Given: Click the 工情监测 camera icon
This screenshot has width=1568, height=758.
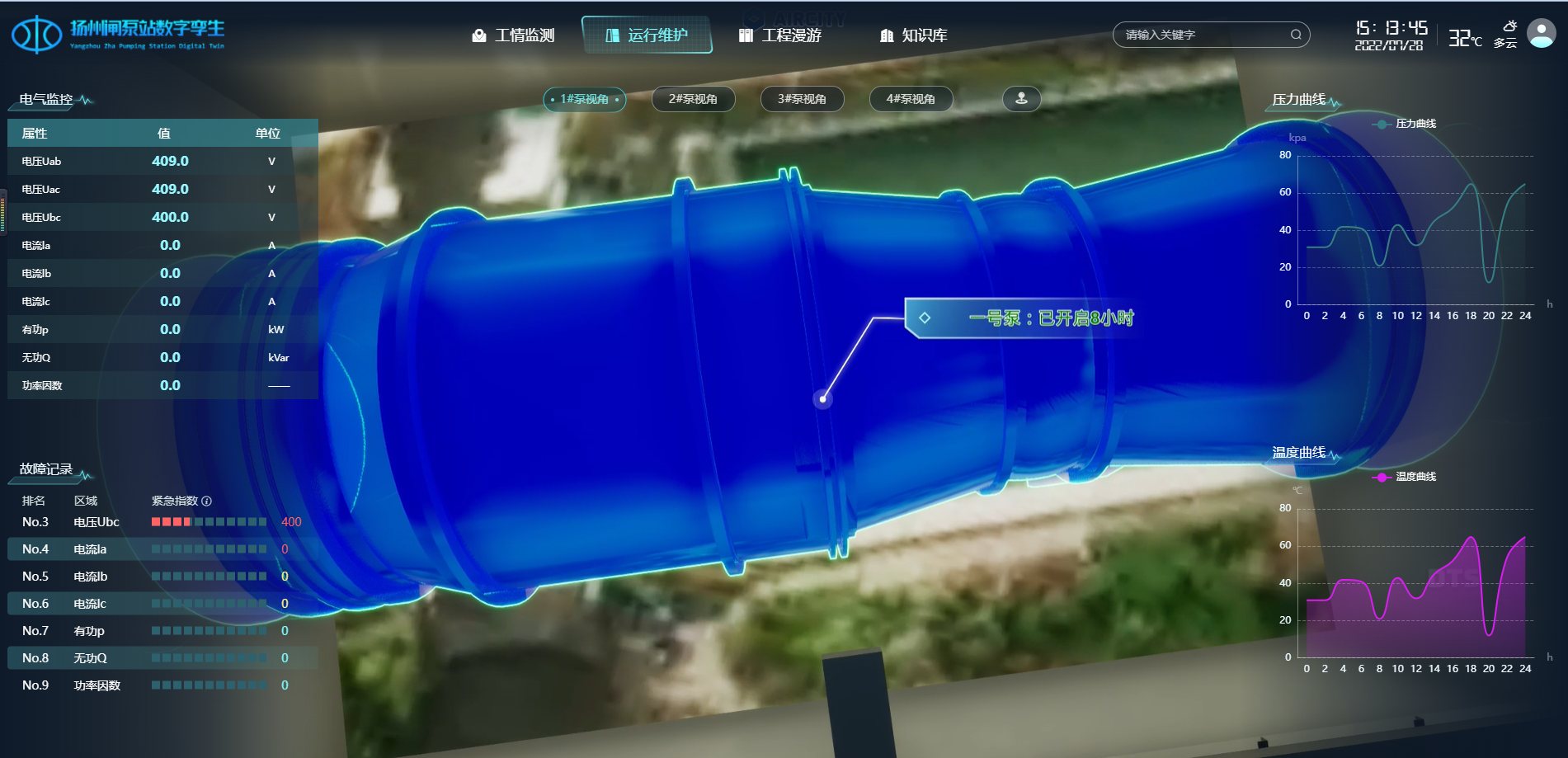Looking at the screenshot, I should point(479,35).
